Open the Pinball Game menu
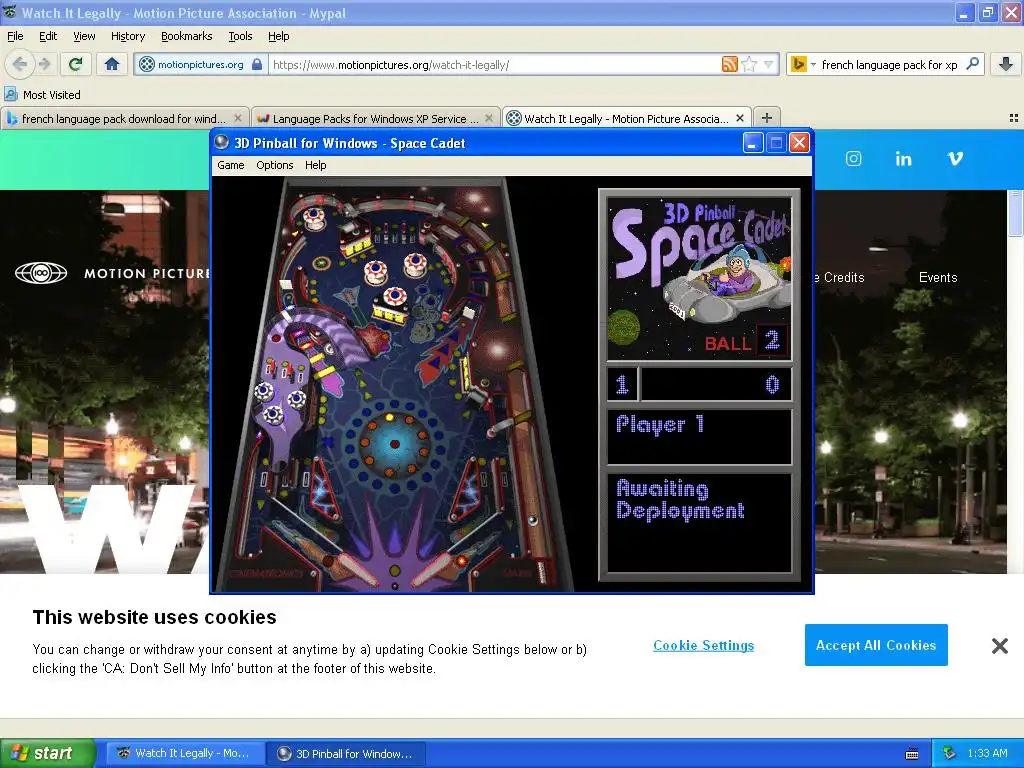 pos(231,165)
